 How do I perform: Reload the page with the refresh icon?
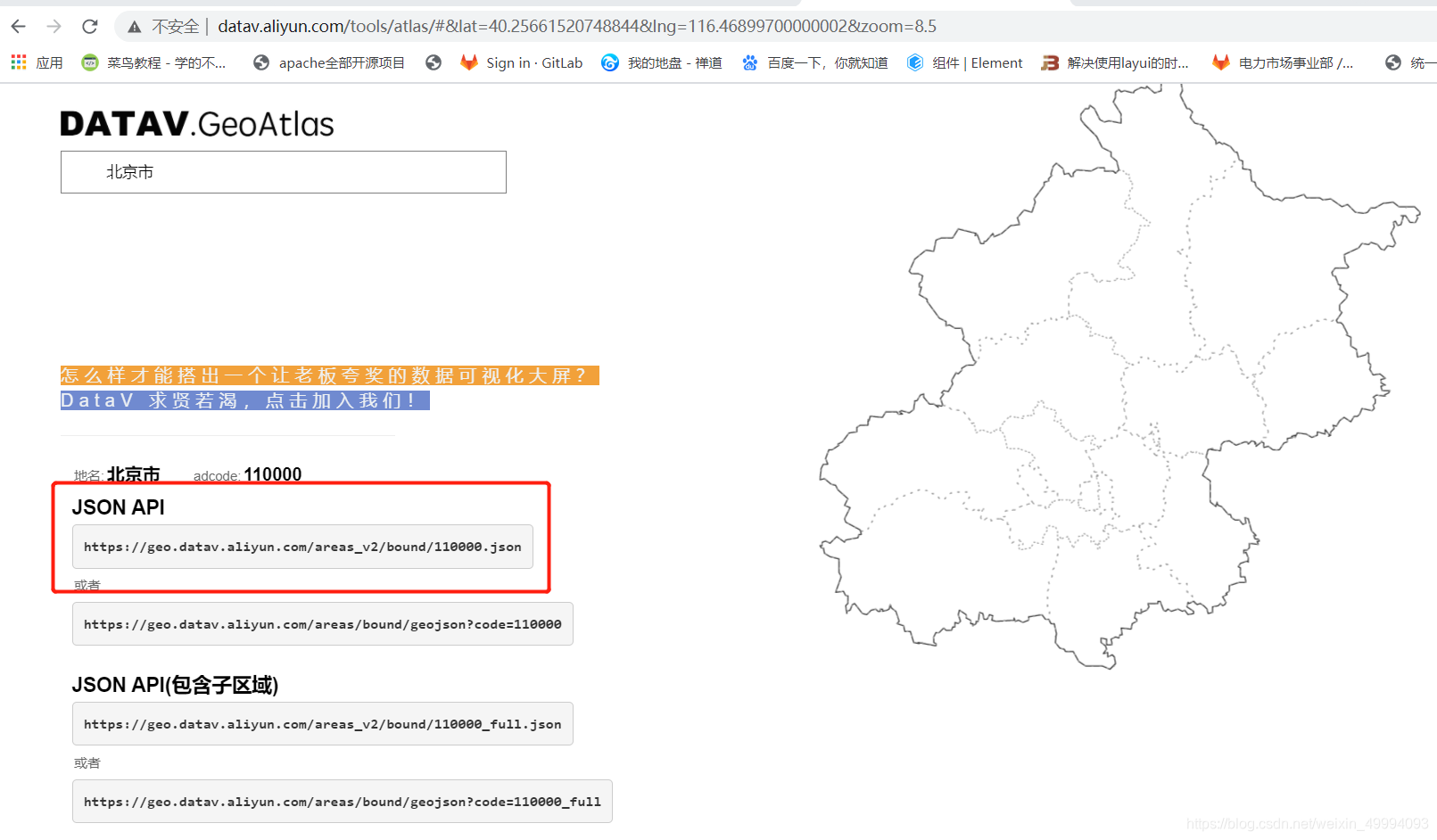(x=90, y=27)
